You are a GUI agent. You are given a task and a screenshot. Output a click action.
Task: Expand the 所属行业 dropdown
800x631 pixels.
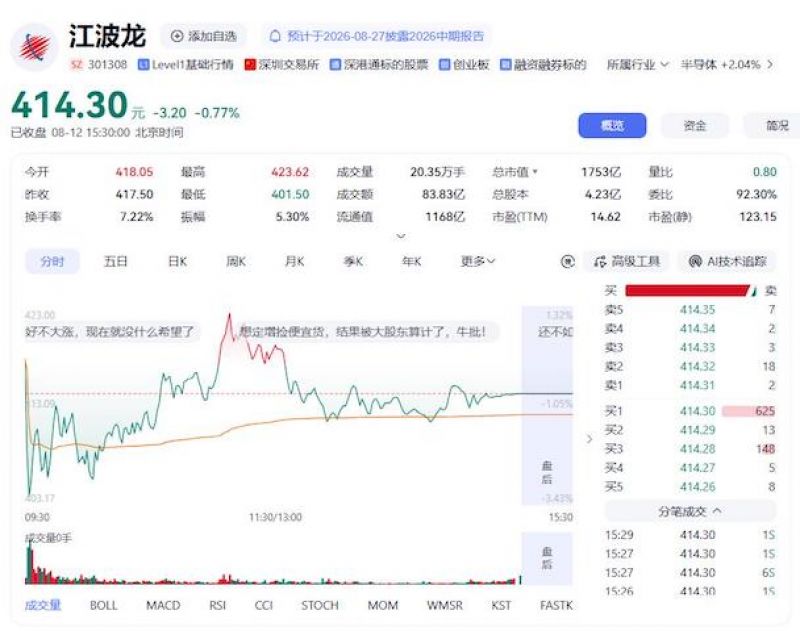637,65
